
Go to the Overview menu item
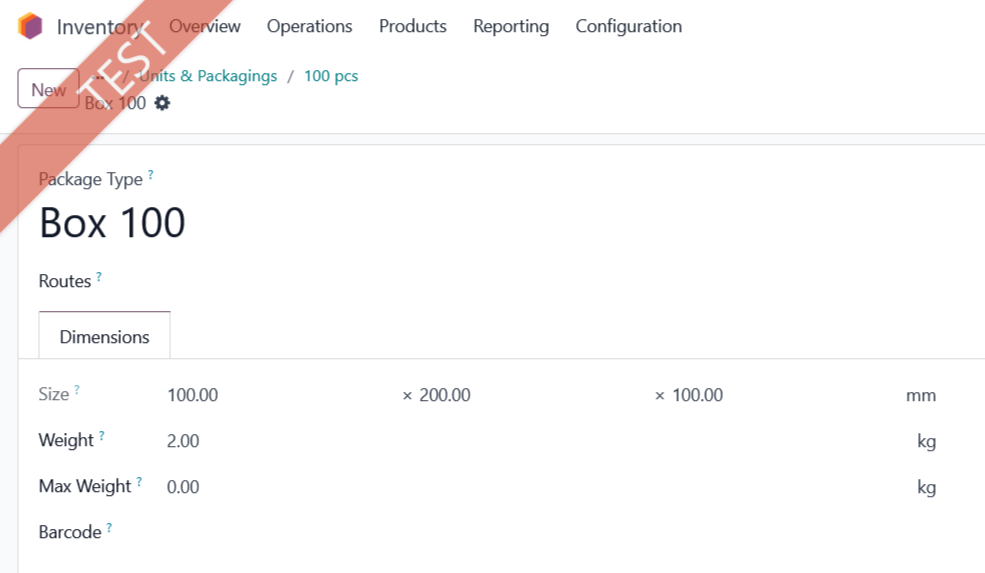click(205, 26)
